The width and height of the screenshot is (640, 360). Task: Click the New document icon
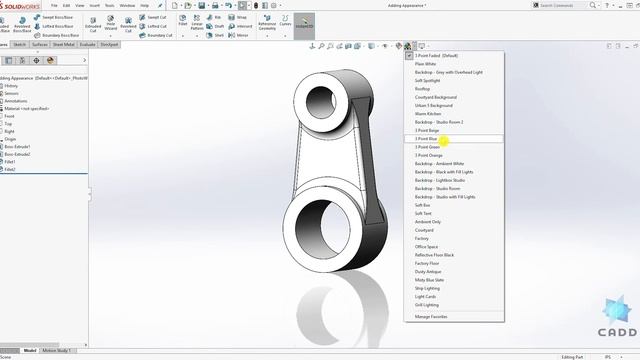[175, 6]
